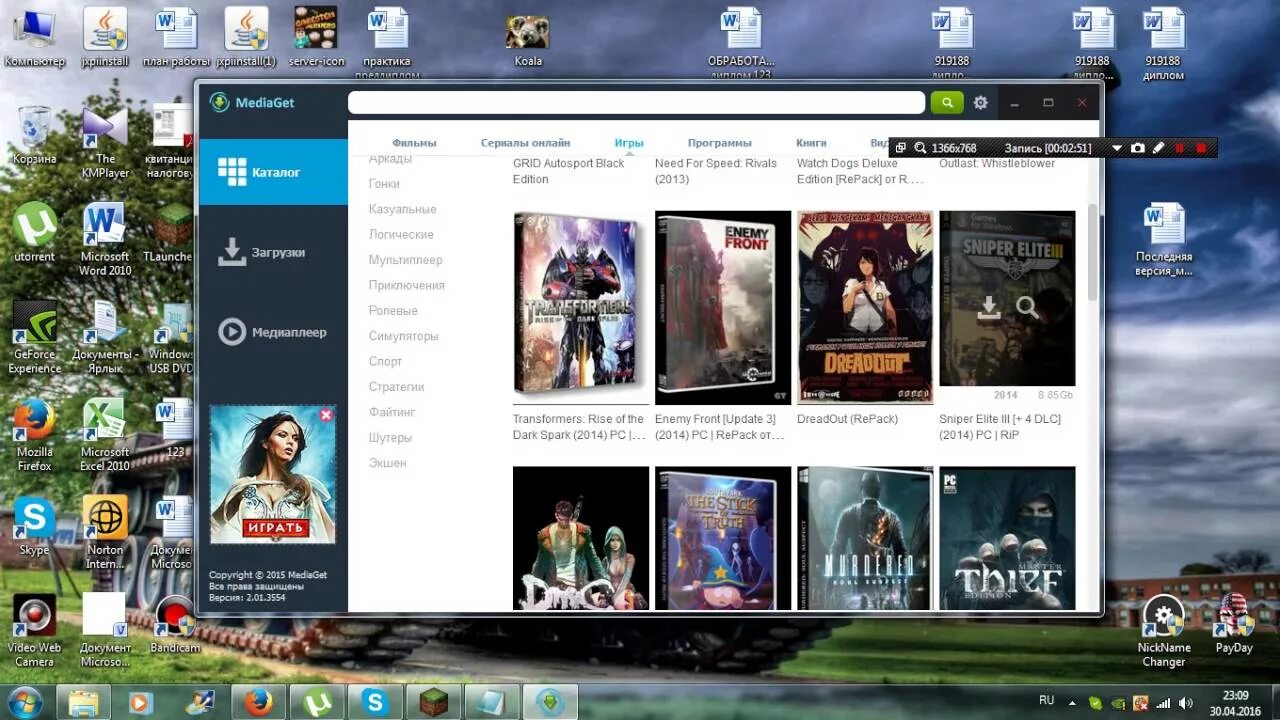
Task: Click the magnifier icon on Sniper Elite III
Action: click(x=1027, y=308)
